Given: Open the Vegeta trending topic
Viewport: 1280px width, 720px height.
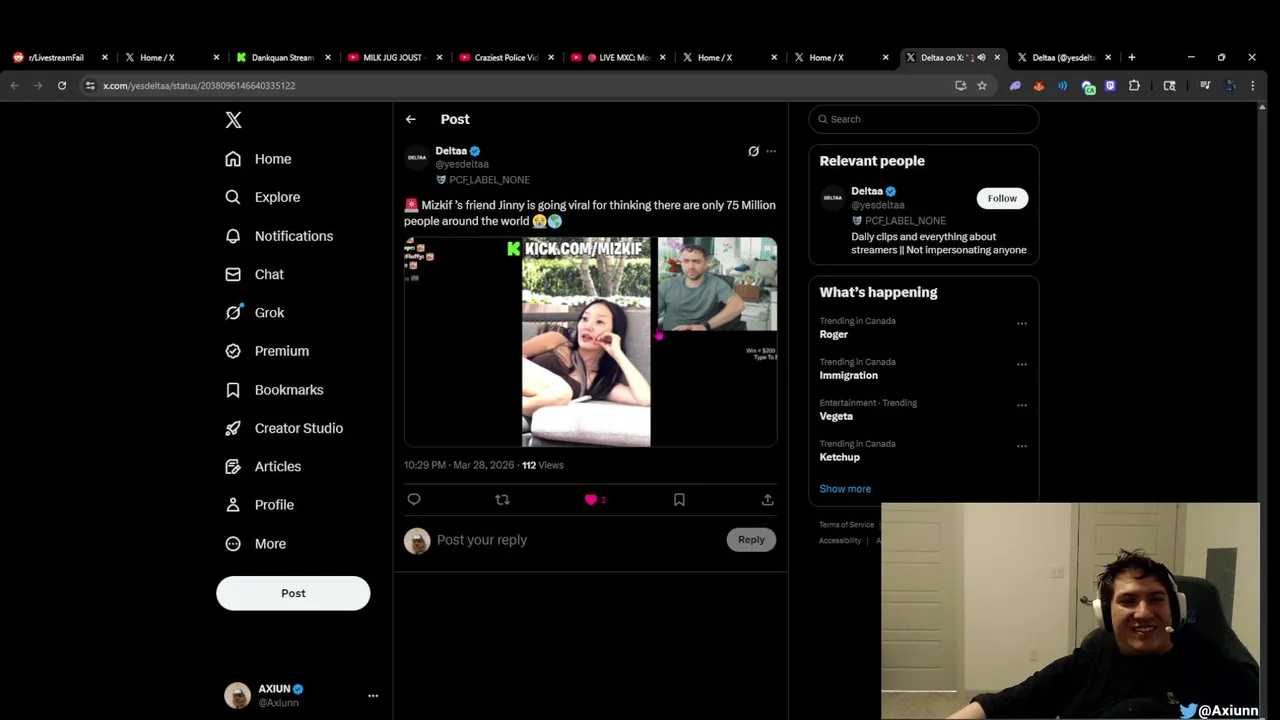Looking at the screenshot, I should click(x=836, y=416).
